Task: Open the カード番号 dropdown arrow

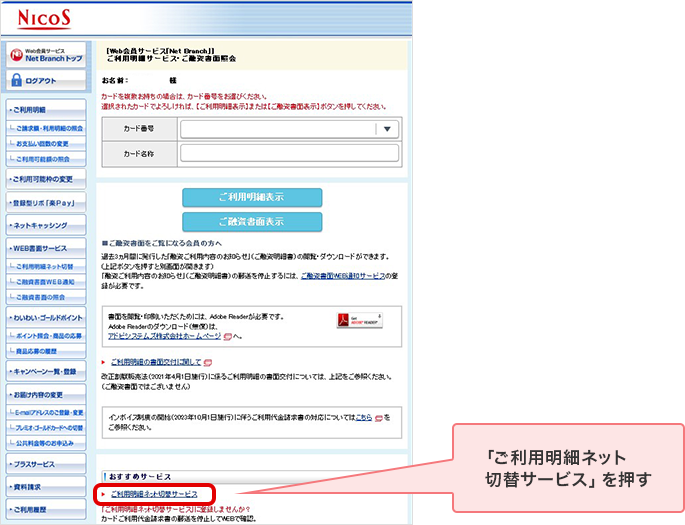Action: coord(387,129)
